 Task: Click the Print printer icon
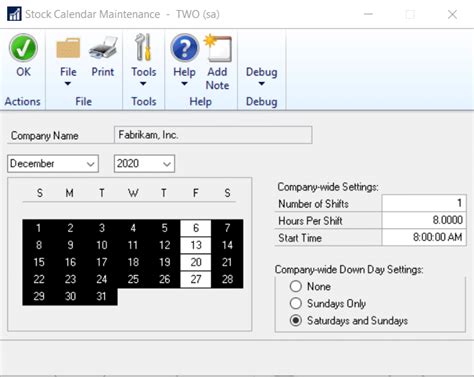point(103,48)
